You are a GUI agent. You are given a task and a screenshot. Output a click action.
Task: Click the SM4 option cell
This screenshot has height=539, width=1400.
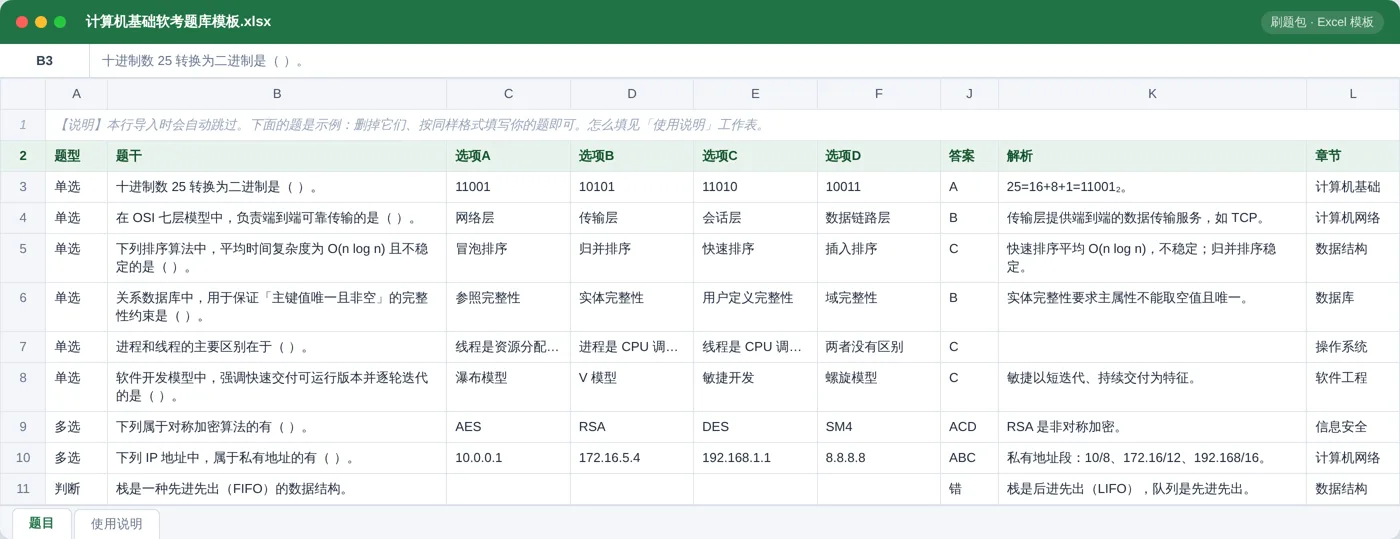click(x=879, y=427)
